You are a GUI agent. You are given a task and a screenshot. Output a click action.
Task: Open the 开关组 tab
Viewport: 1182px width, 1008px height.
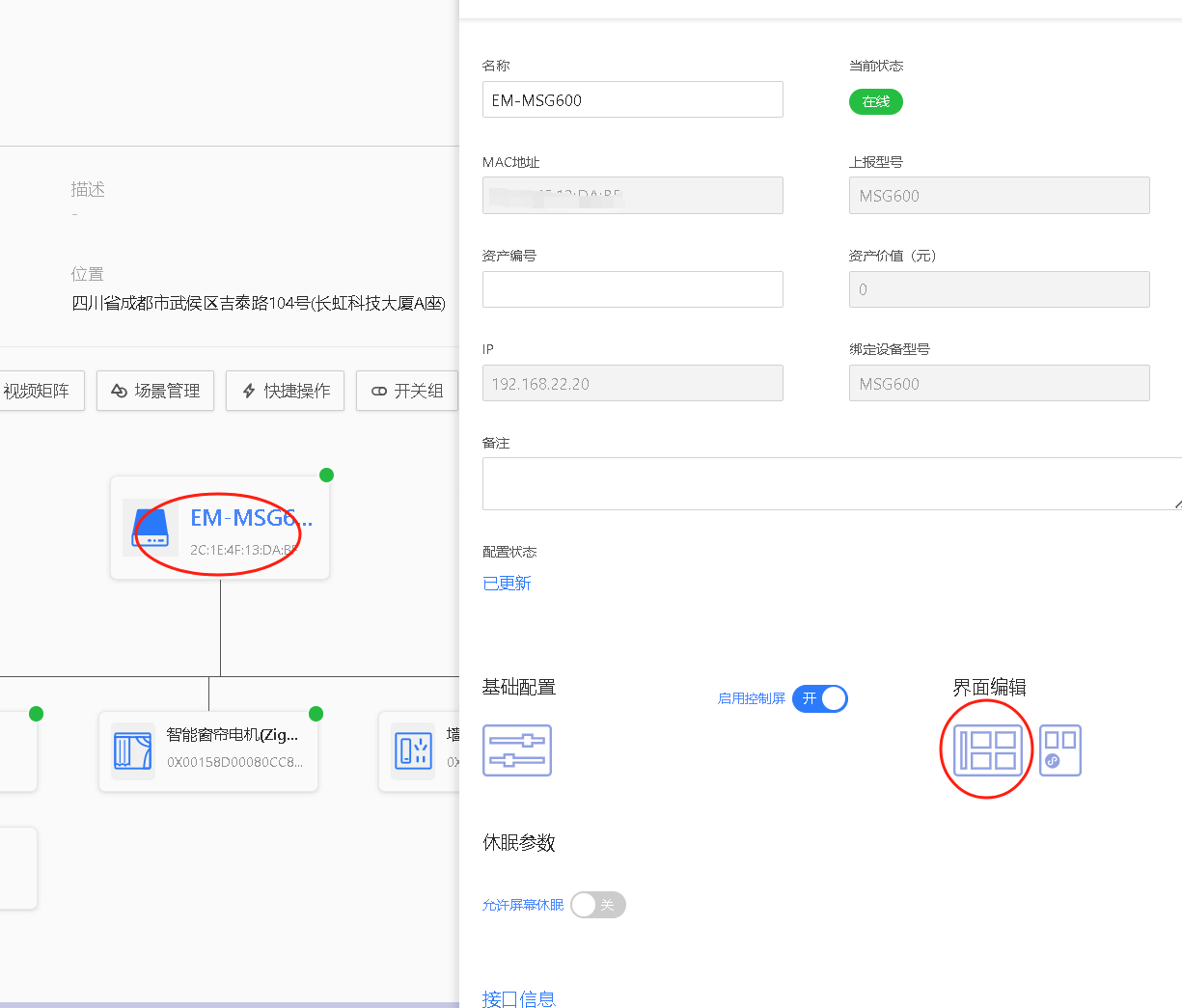407,391
